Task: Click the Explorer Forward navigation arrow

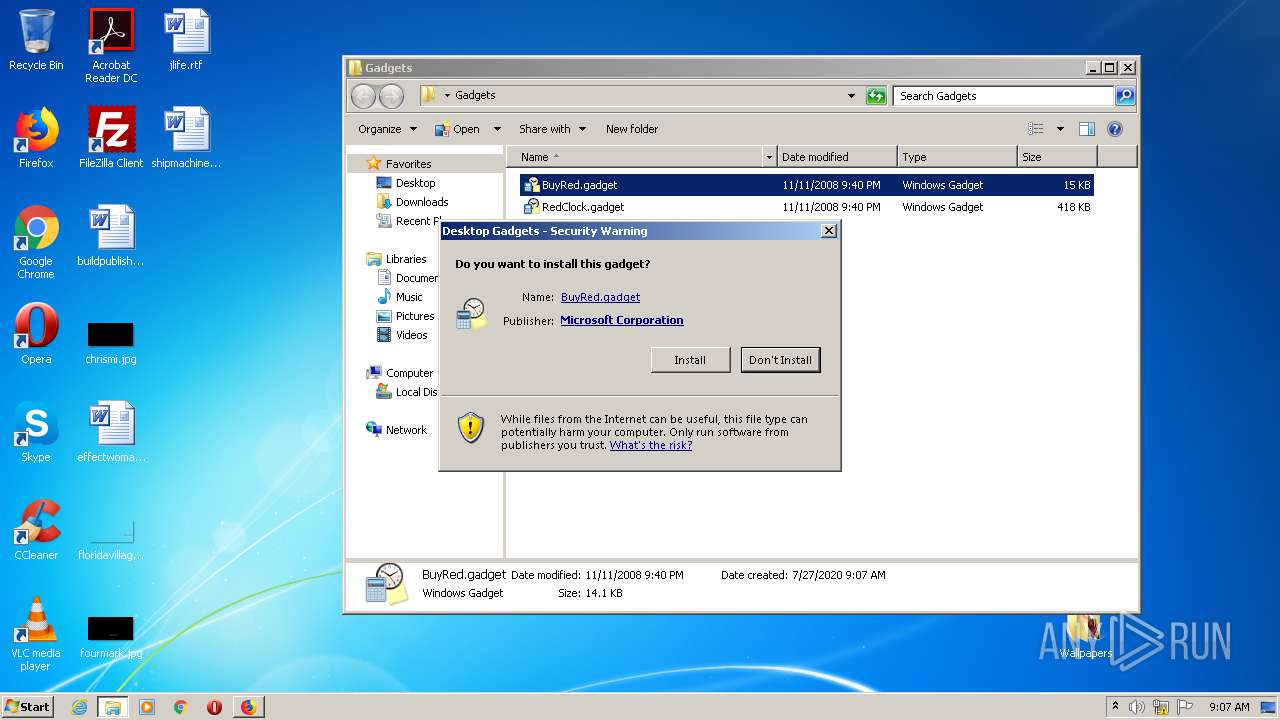Action: pyautogui.click(x=391, y=96)
